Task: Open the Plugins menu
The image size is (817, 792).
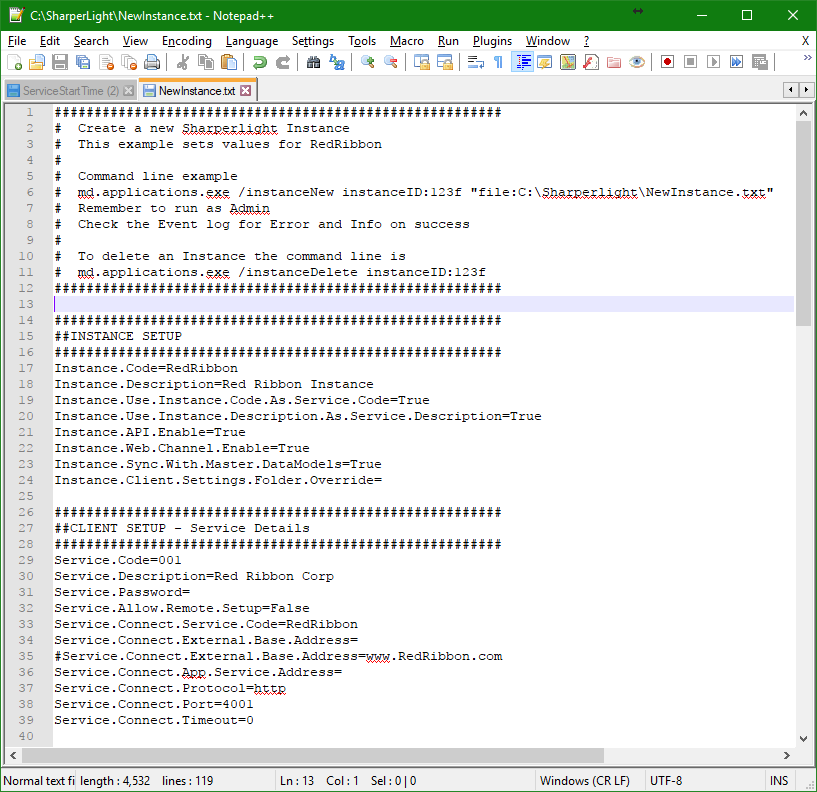Action: [x=492, y=41]
